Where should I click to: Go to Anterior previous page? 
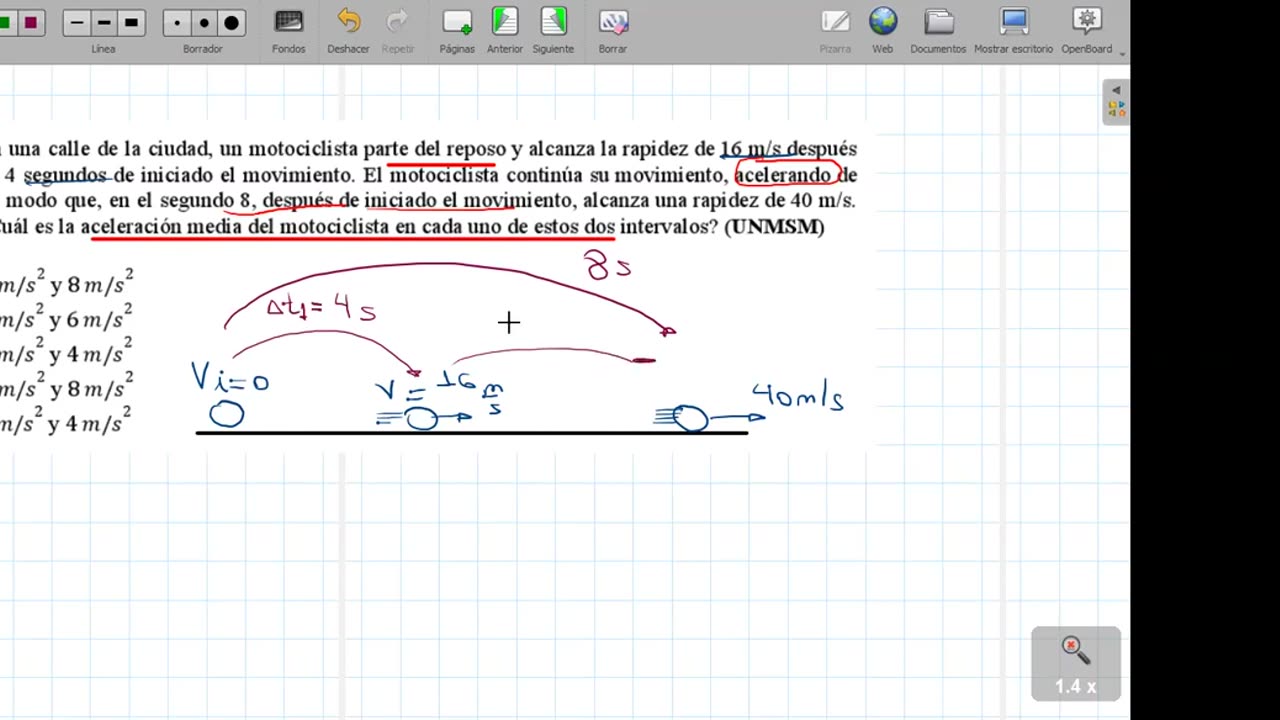click(x=505, y=22)
